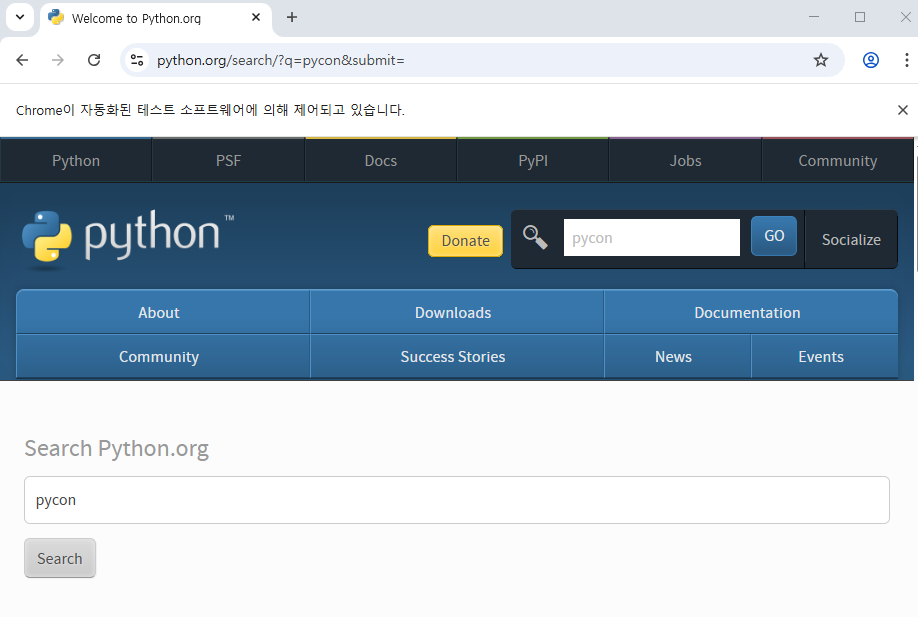Focus the header search box with pycon
This screenshot has width=918, height=617.
tap(652, 238)
